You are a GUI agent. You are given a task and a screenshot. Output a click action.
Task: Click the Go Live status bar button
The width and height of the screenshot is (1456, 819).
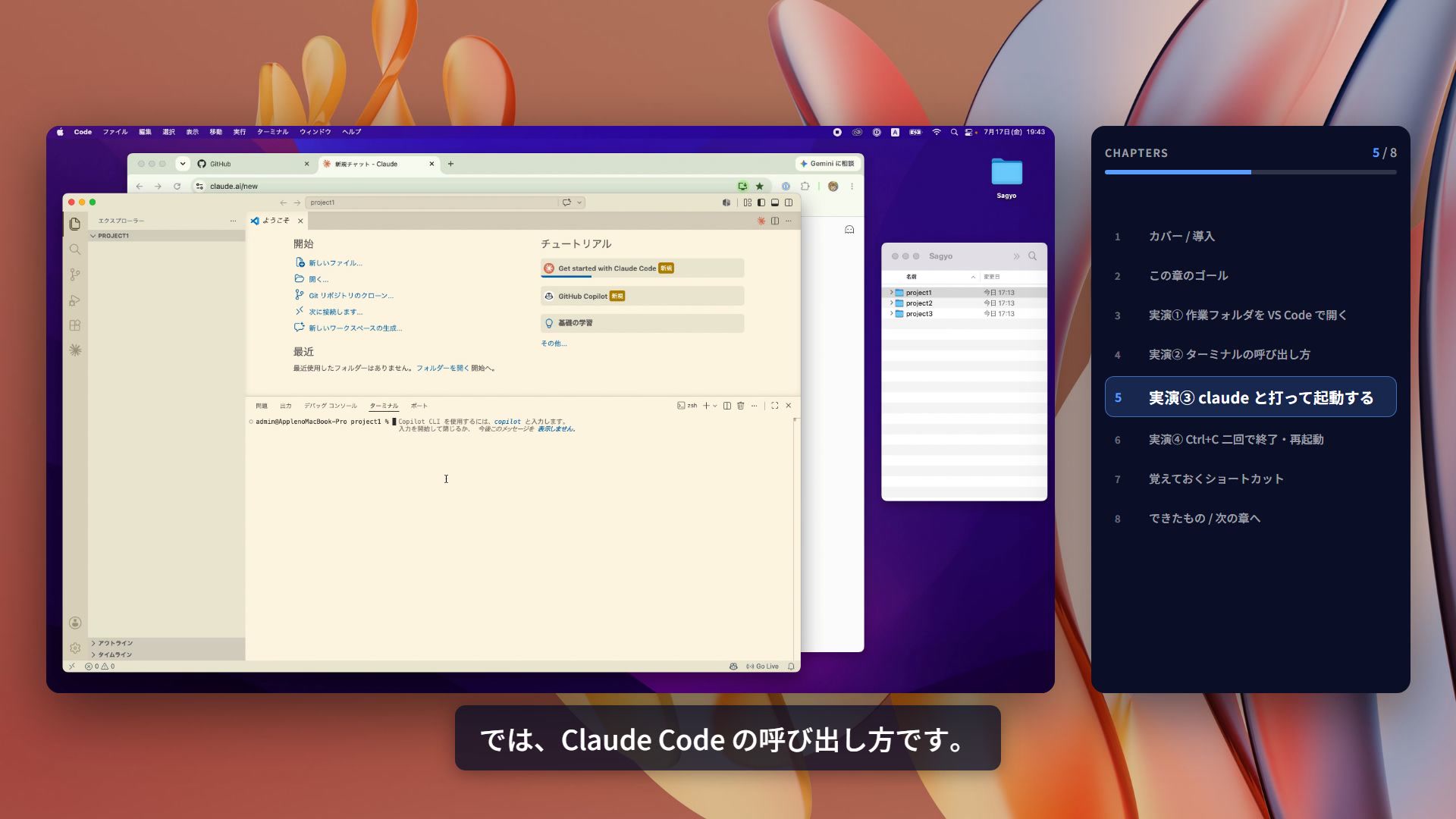pos(762,667)
